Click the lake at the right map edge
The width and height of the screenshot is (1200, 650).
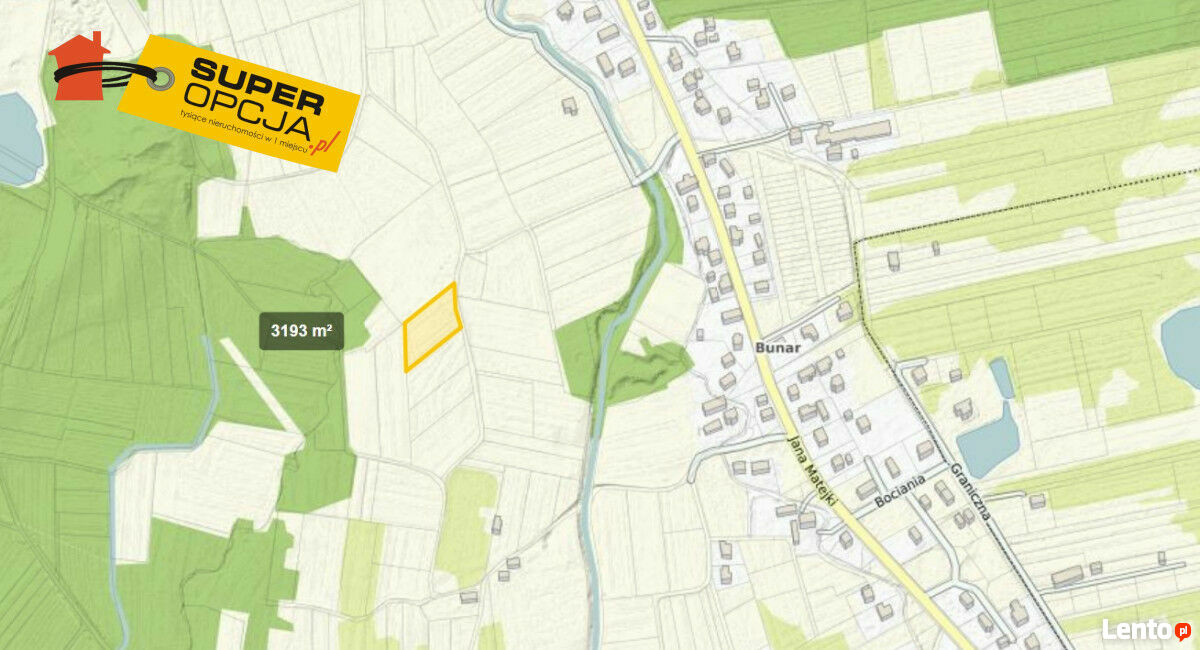click(1183, 346)
